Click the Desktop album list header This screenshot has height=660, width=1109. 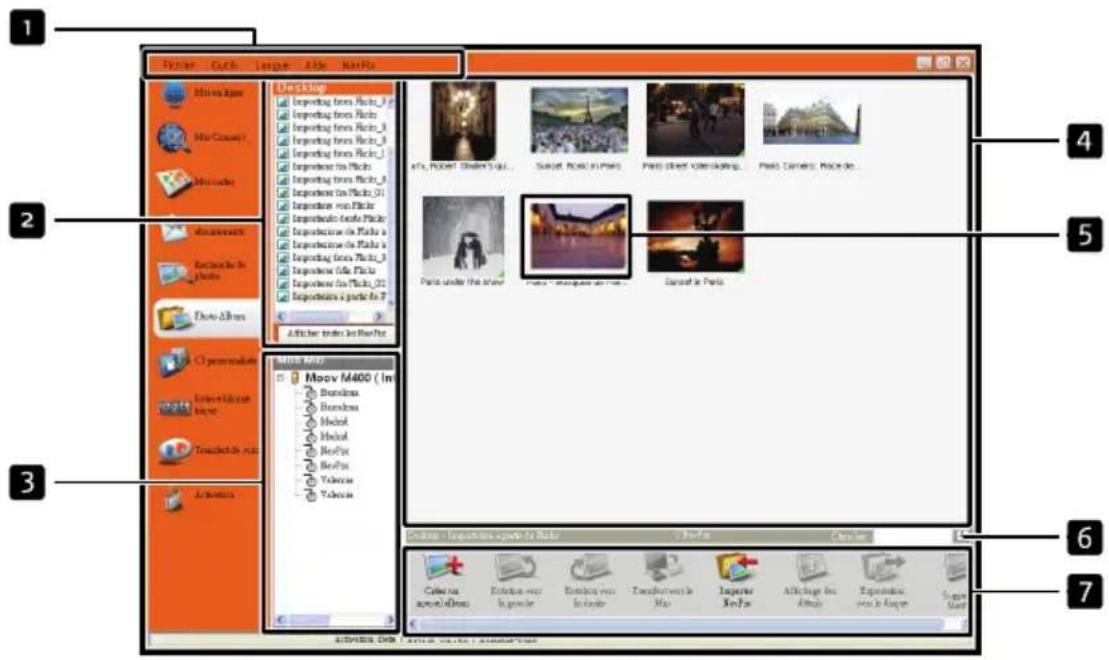(x=333, y=88)
